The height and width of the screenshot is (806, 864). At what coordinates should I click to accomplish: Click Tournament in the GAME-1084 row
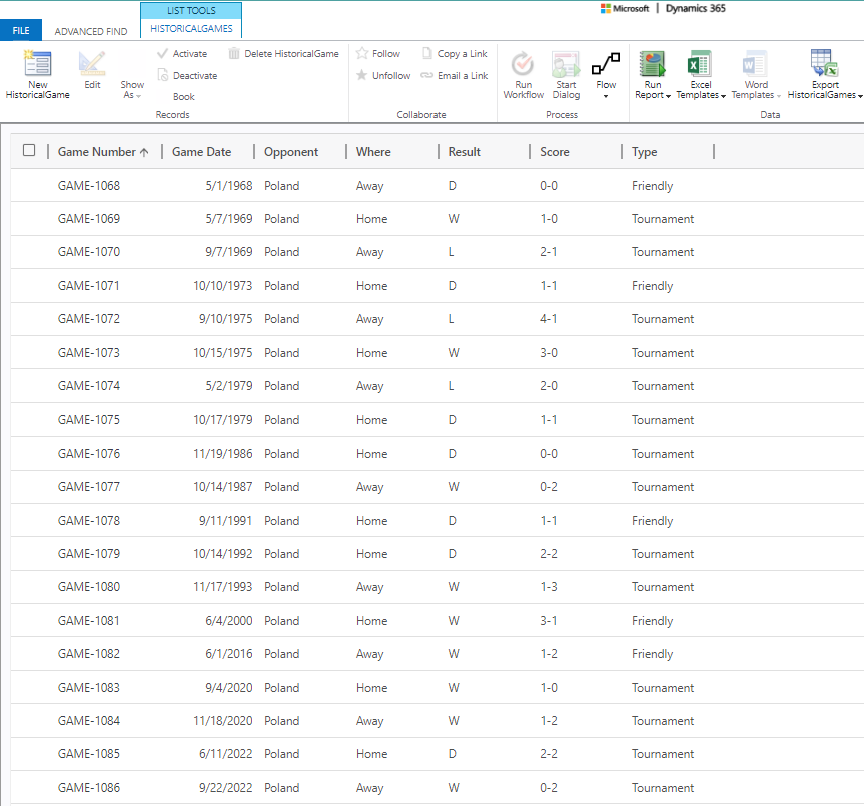click(x=663, y=721)
